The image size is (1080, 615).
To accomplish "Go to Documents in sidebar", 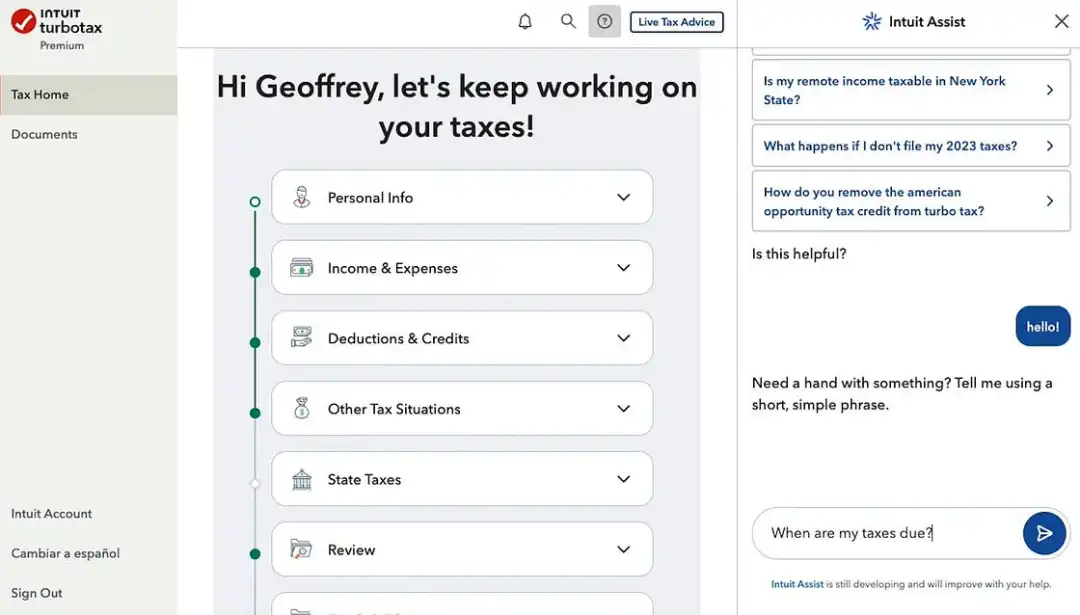I will point(44,134).
